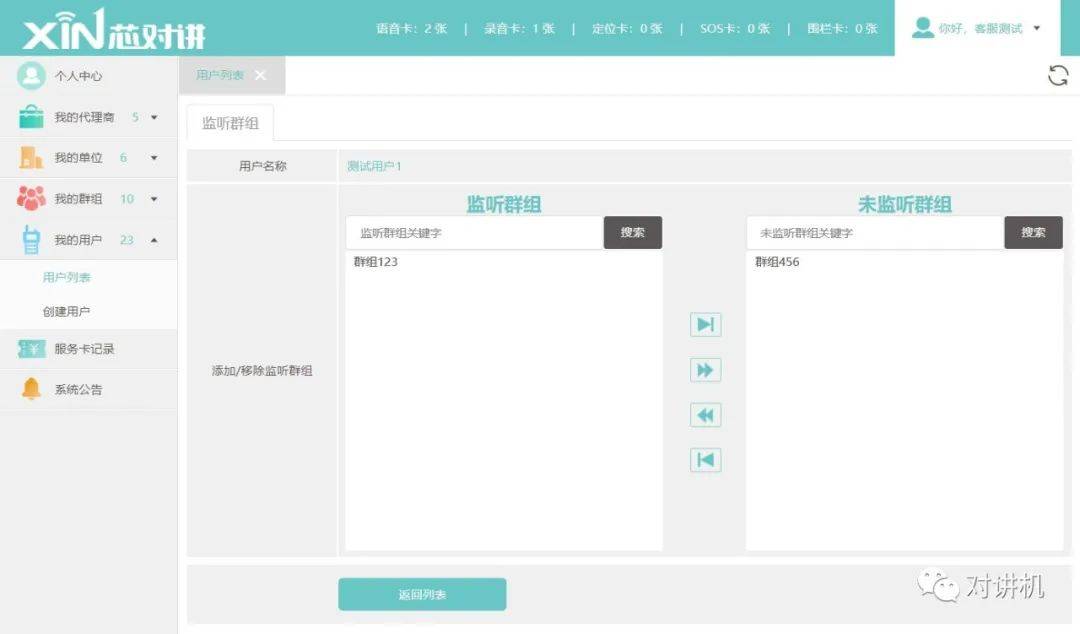Expand the 我的单位 menu
1080x634 pixels.
point(88,158)
